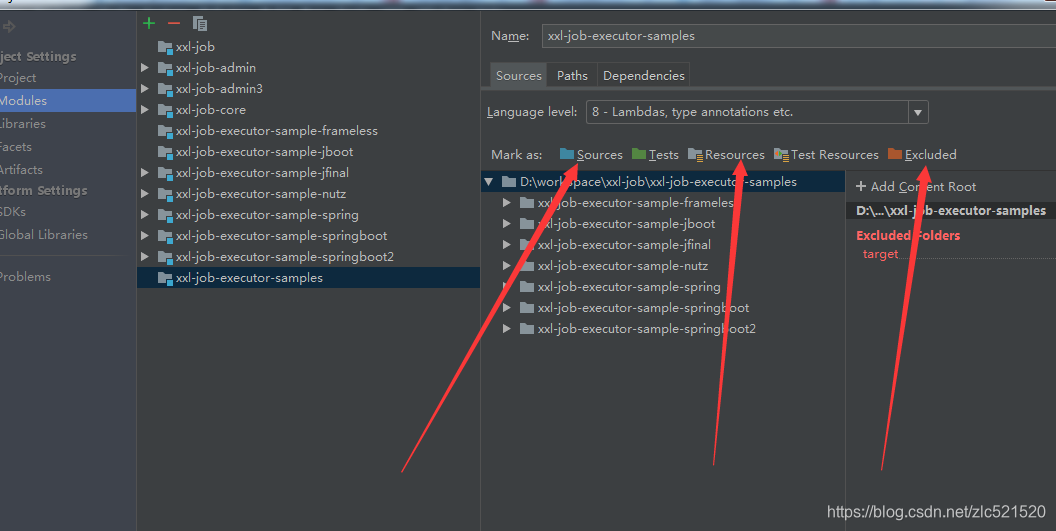Image resolution: width=1056 pixels, height=531 pixels.
Task: Select the xxl-job module in list
Action: point(195,46)
